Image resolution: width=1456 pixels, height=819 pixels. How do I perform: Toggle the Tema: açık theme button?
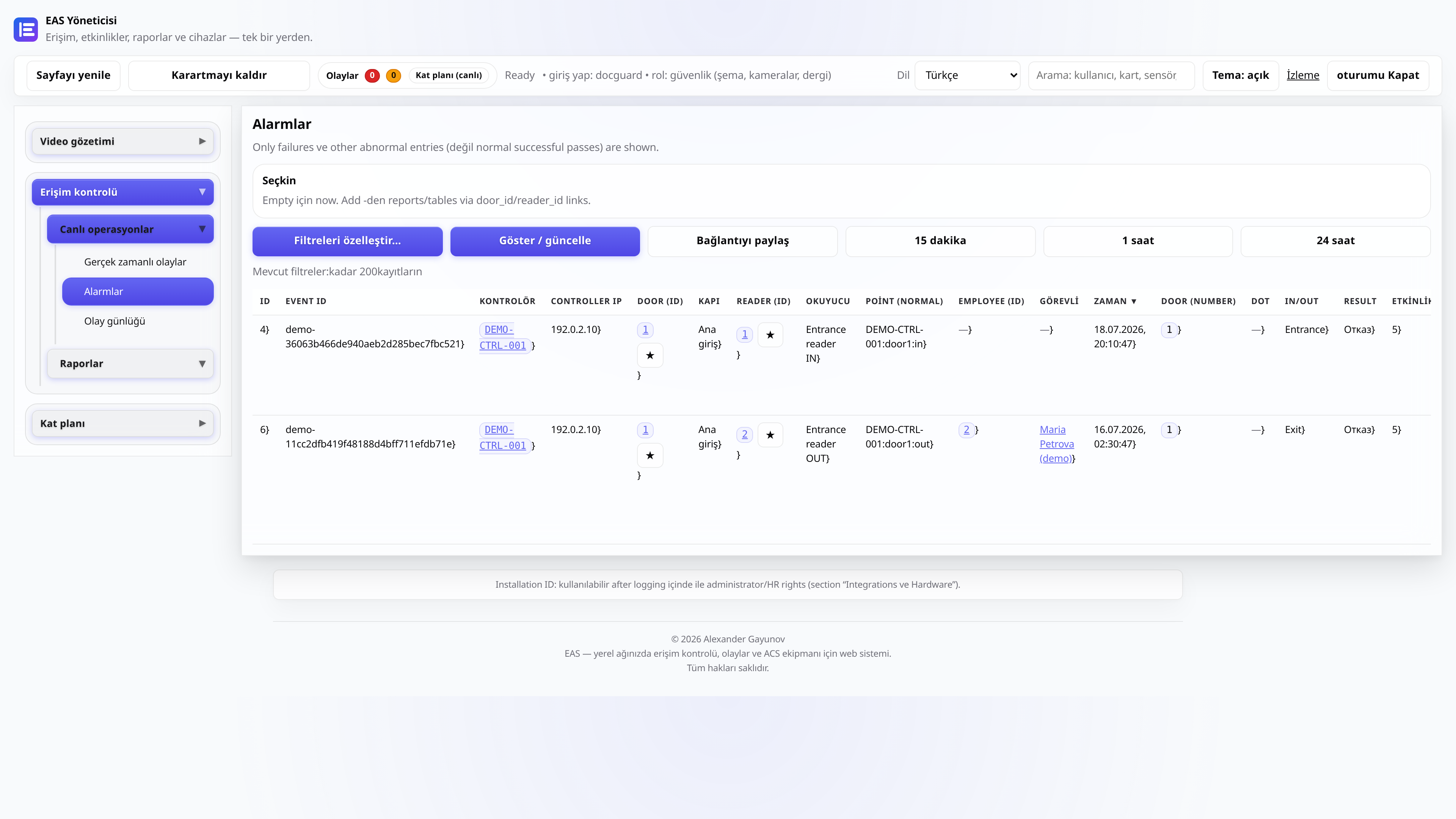[1240, 75]
